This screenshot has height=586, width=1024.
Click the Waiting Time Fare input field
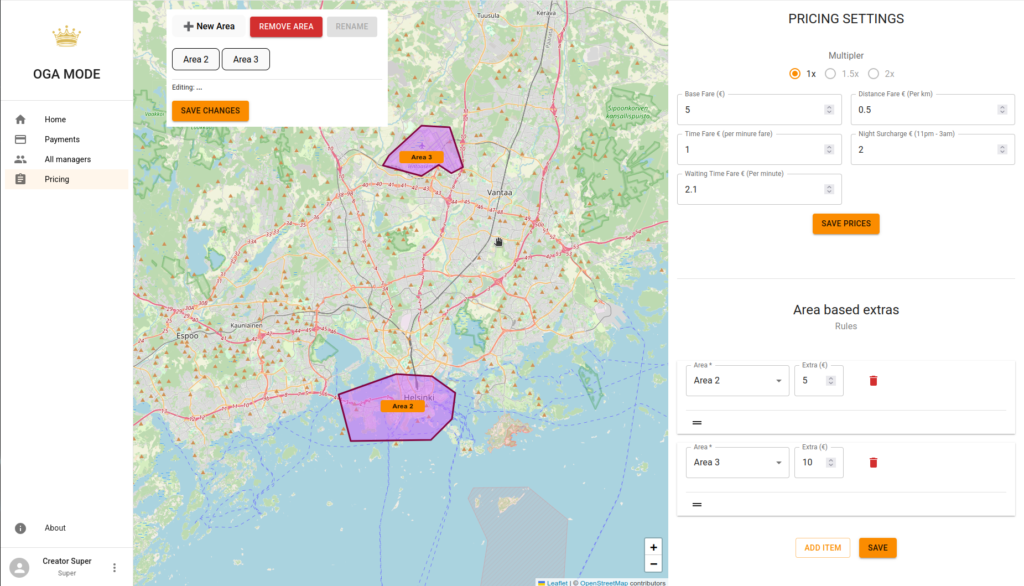[750, 190]
